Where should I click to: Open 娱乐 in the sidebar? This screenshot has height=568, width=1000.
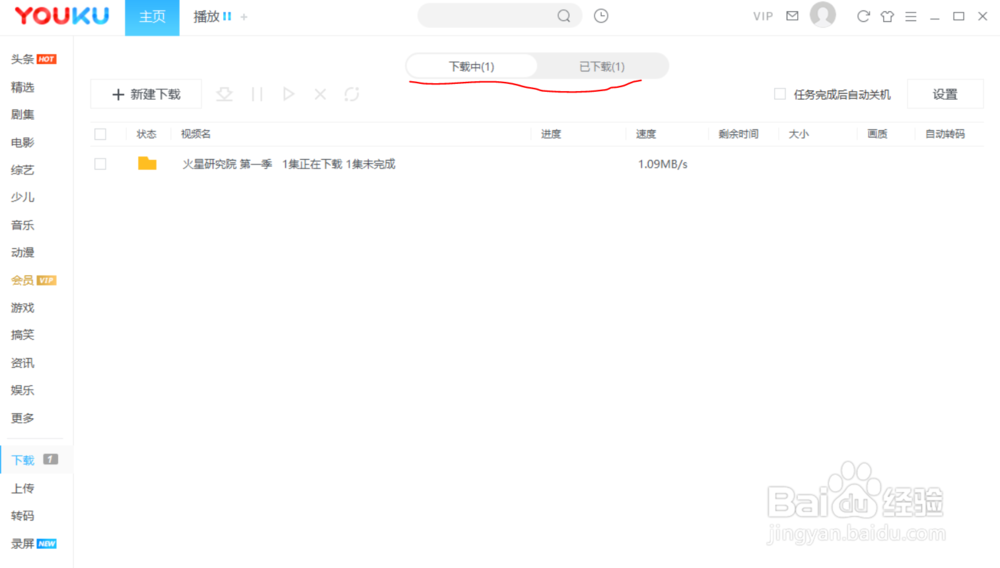[x=22, y=390]
